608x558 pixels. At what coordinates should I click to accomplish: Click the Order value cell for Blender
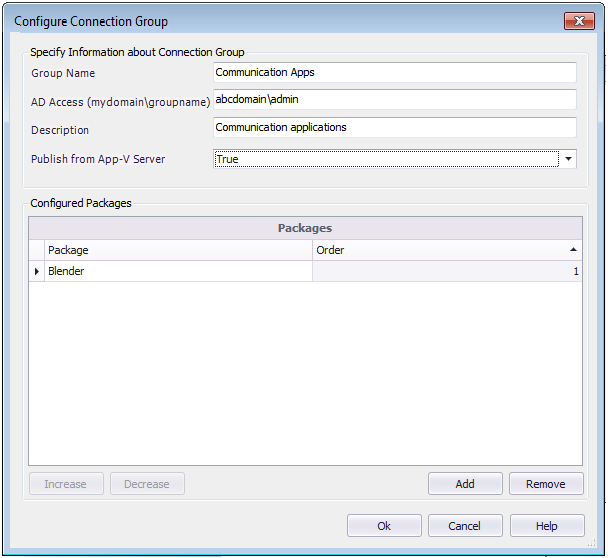click(447, 271)
